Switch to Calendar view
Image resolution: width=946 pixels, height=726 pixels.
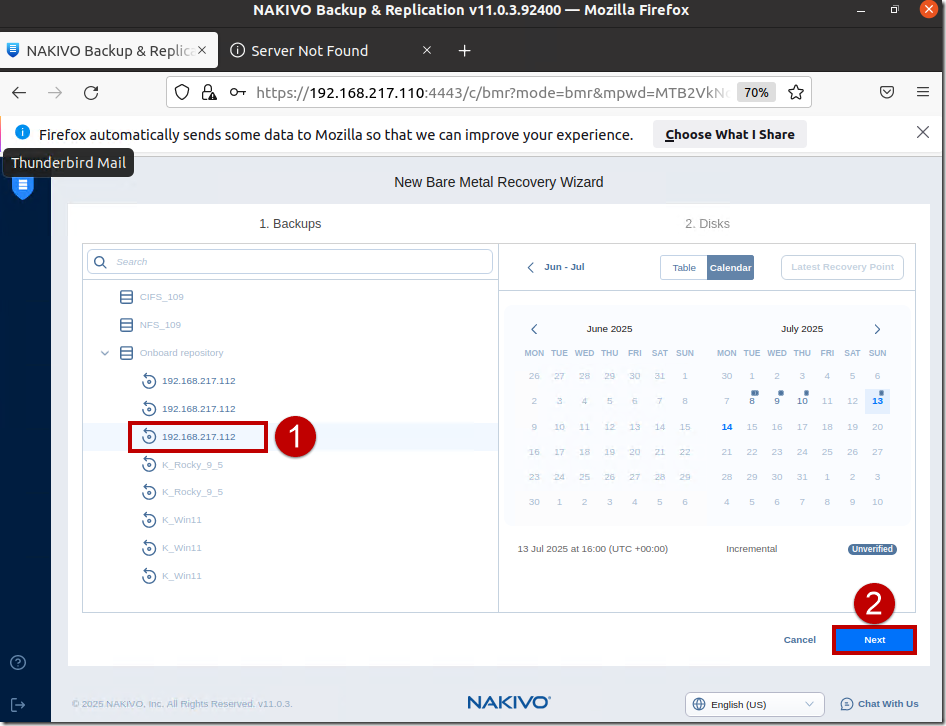730,268
